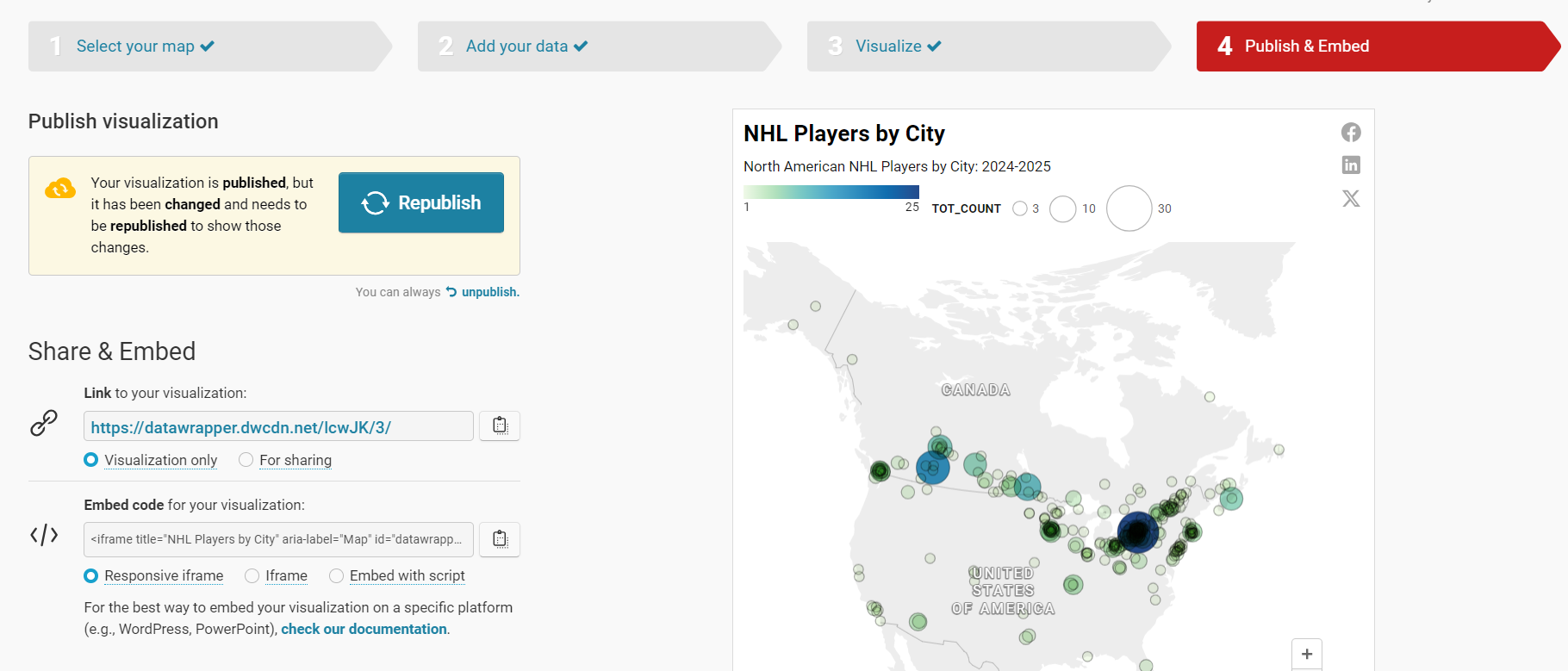
Task: Copy the embed code to clipboard
Action: [x=500, y=539]
